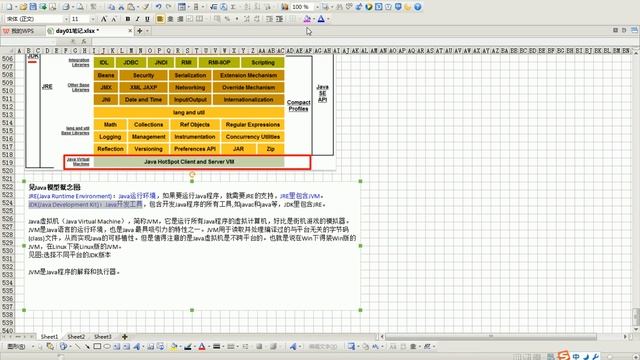
Task: Apply font color in the drawing toolbar
Action: pos(202,347)
